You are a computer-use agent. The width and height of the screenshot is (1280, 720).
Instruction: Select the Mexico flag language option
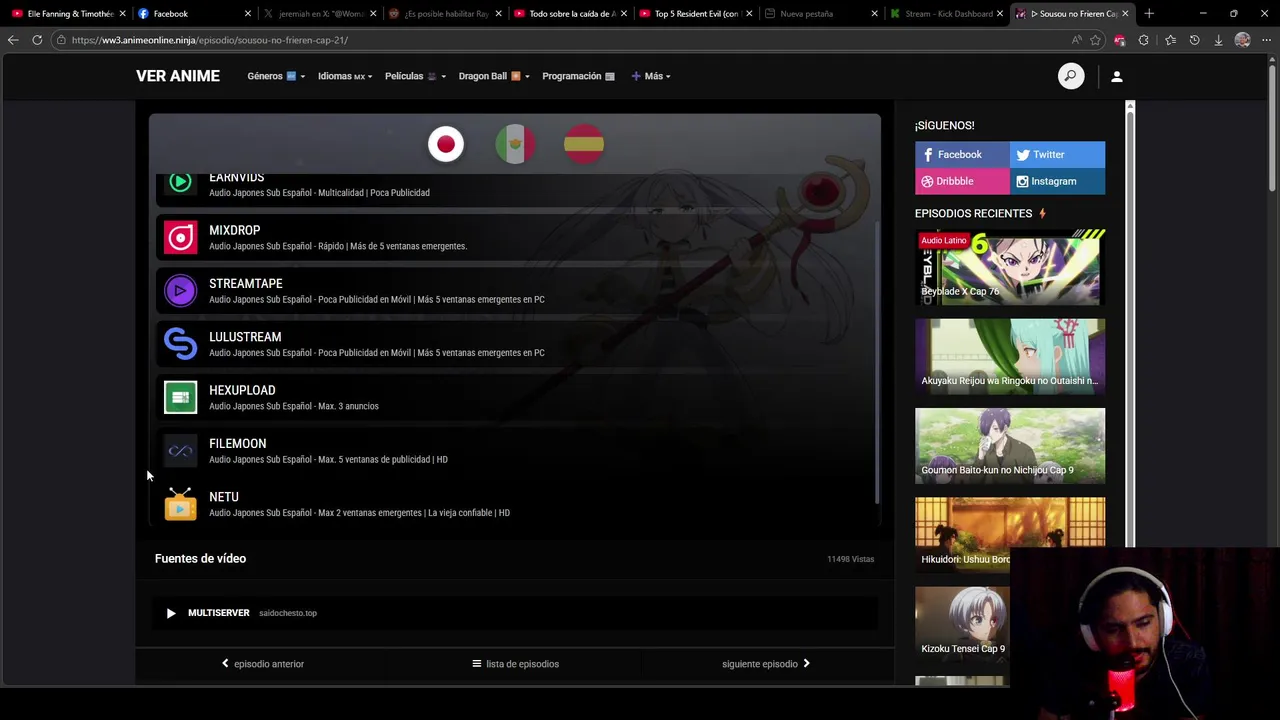coord(515,144)
